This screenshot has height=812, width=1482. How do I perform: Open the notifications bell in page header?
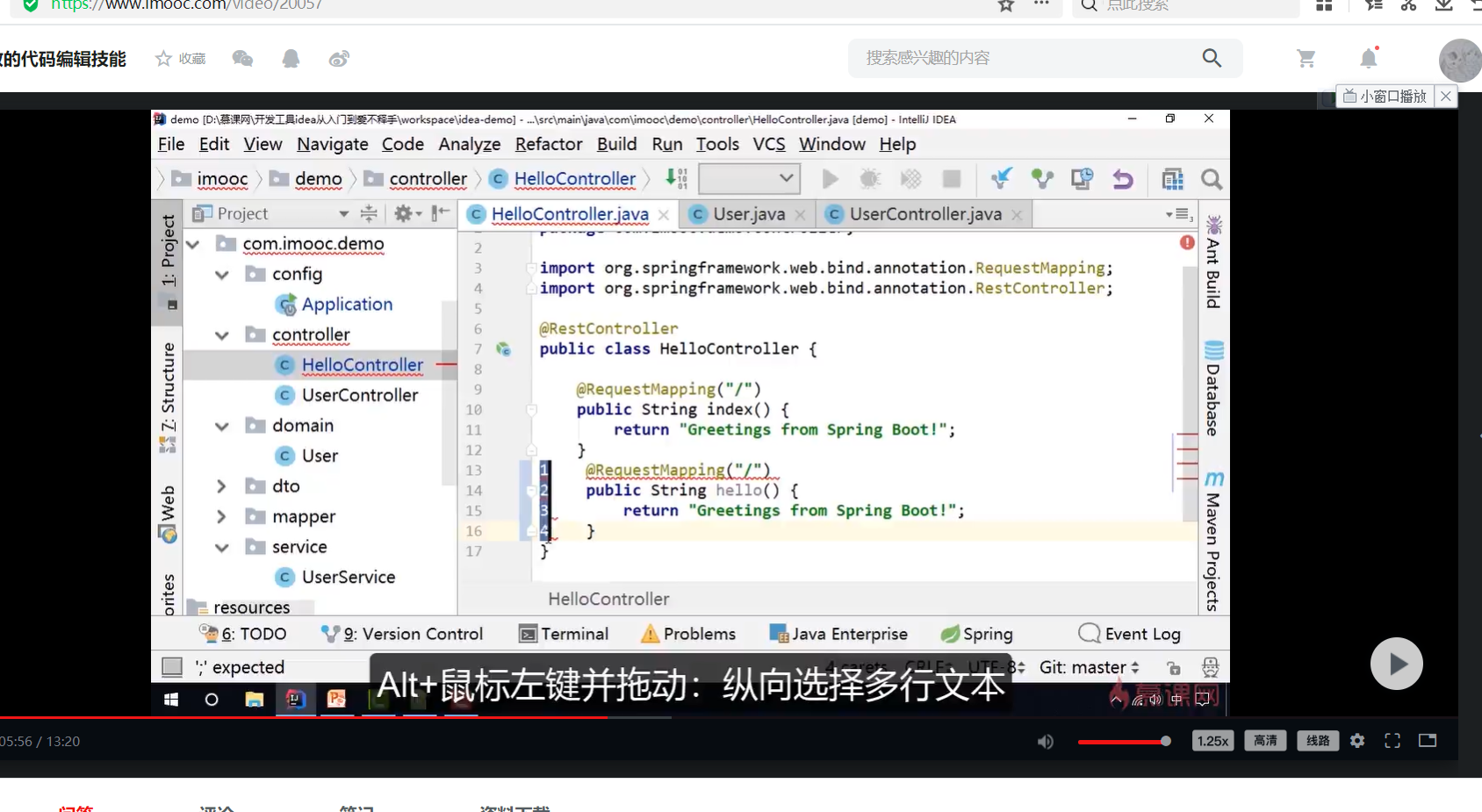[1369, 58]
